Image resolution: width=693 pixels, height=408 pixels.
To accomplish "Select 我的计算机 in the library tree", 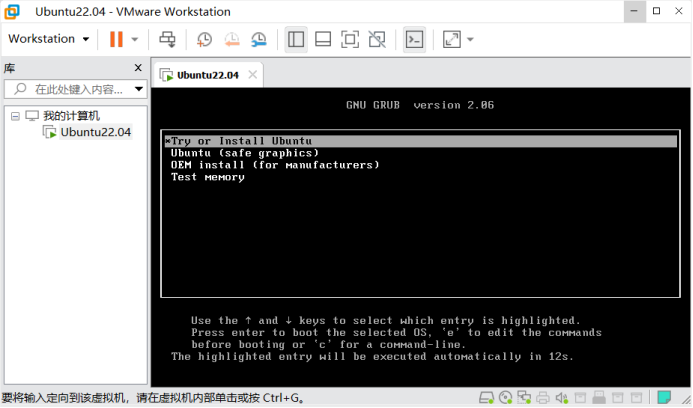I will pyautogui.click(x=71, y=116).
